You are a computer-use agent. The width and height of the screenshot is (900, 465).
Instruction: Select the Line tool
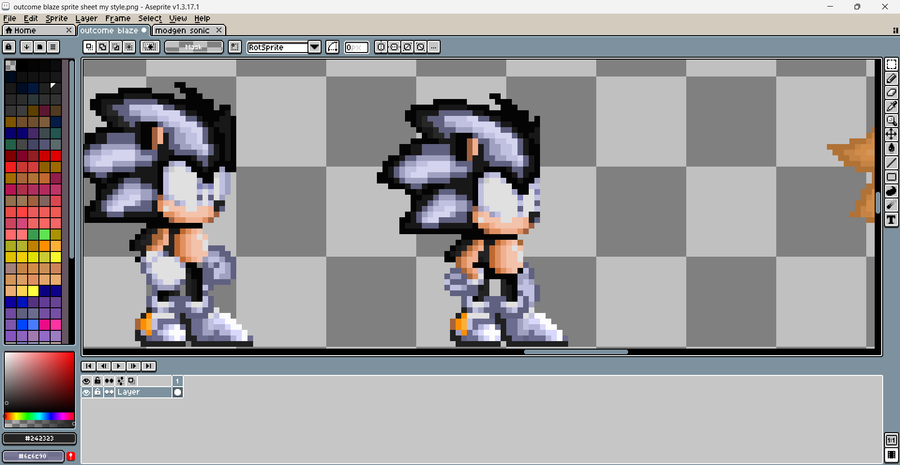click(891, 162)
